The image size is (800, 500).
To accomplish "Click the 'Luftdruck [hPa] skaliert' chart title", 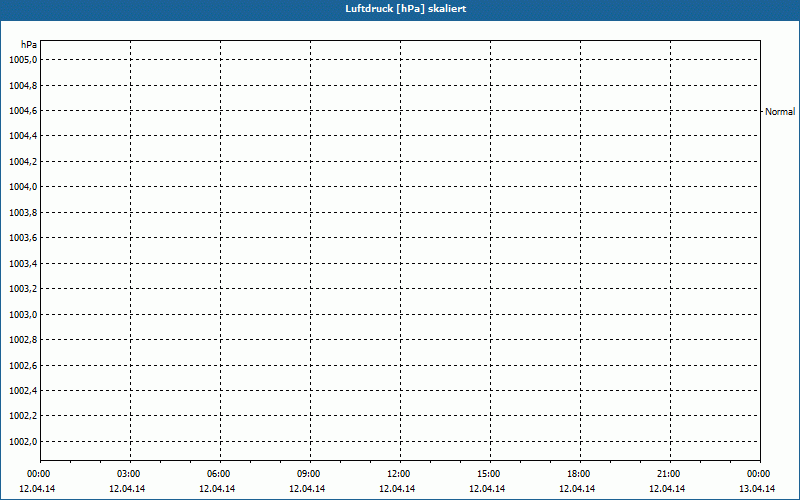I will tap(399, 8).
